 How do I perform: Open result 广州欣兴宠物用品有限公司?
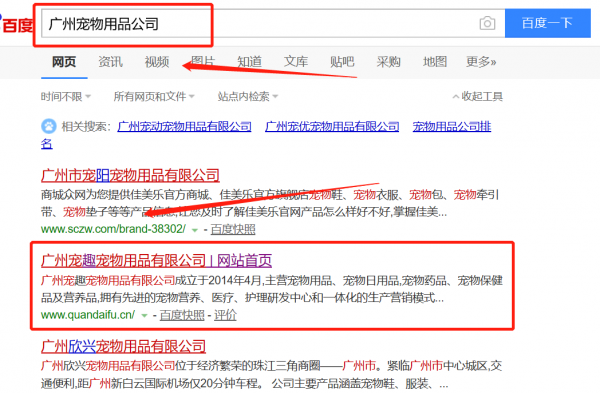tap(123, 346)
